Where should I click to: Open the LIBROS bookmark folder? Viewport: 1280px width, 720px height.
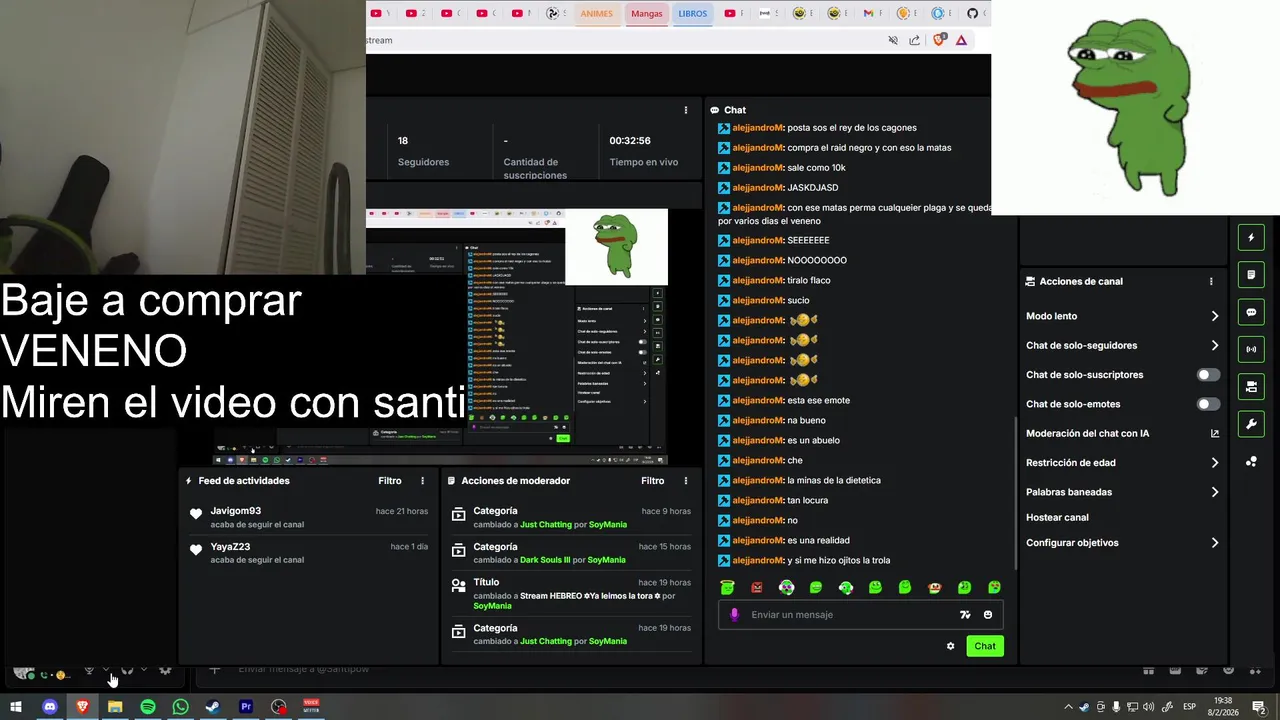pos(692,13)
